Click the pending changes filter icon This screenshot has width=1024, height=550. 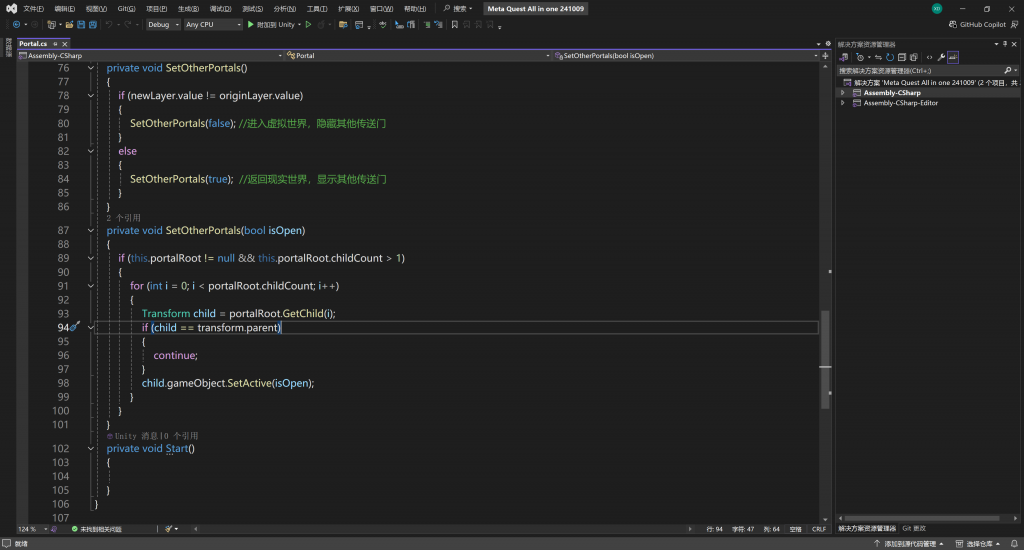(x=860, y=57)
